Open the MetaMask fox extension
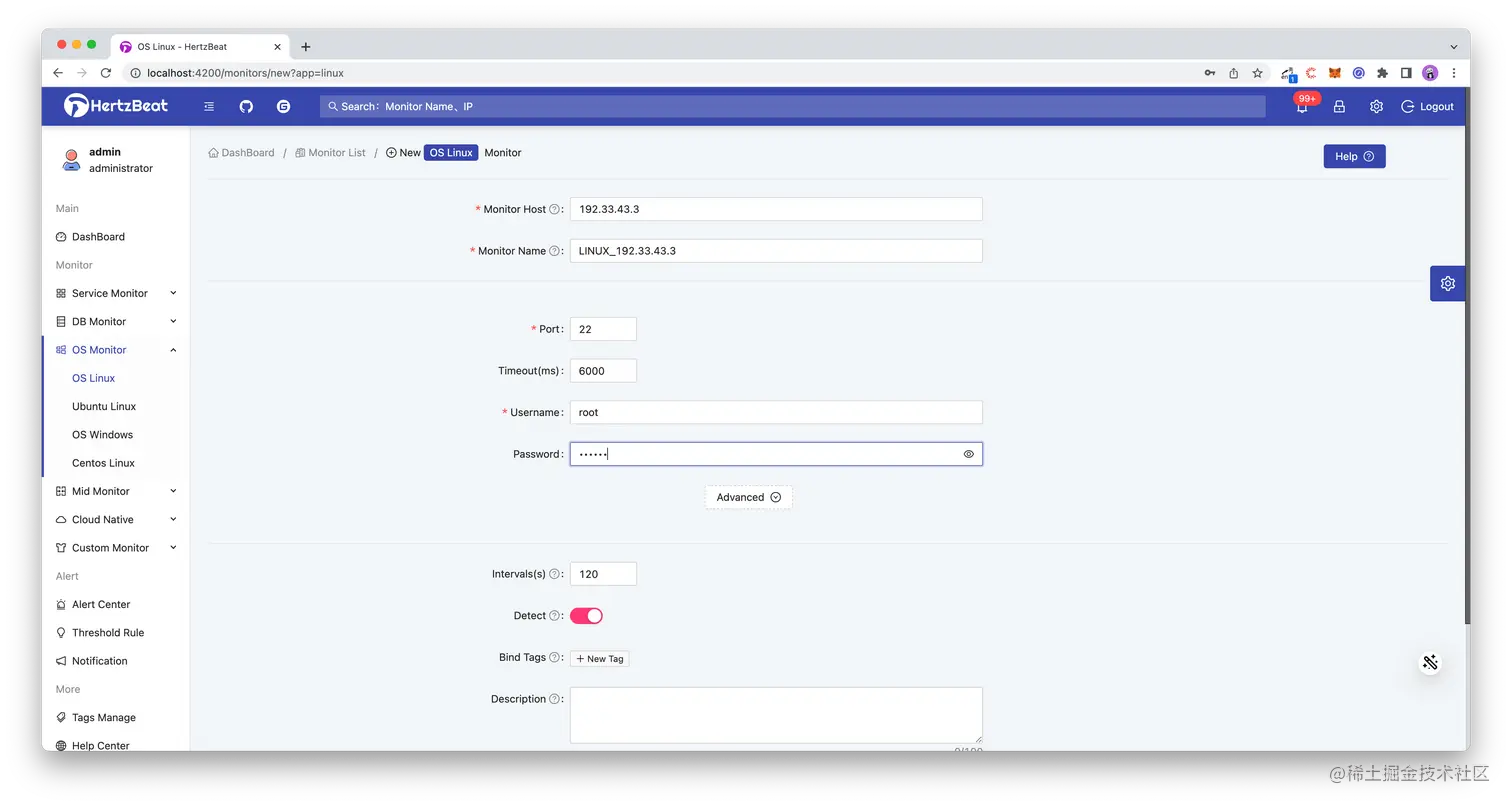The image size is (1512, 806). (x=1334, y=73)
